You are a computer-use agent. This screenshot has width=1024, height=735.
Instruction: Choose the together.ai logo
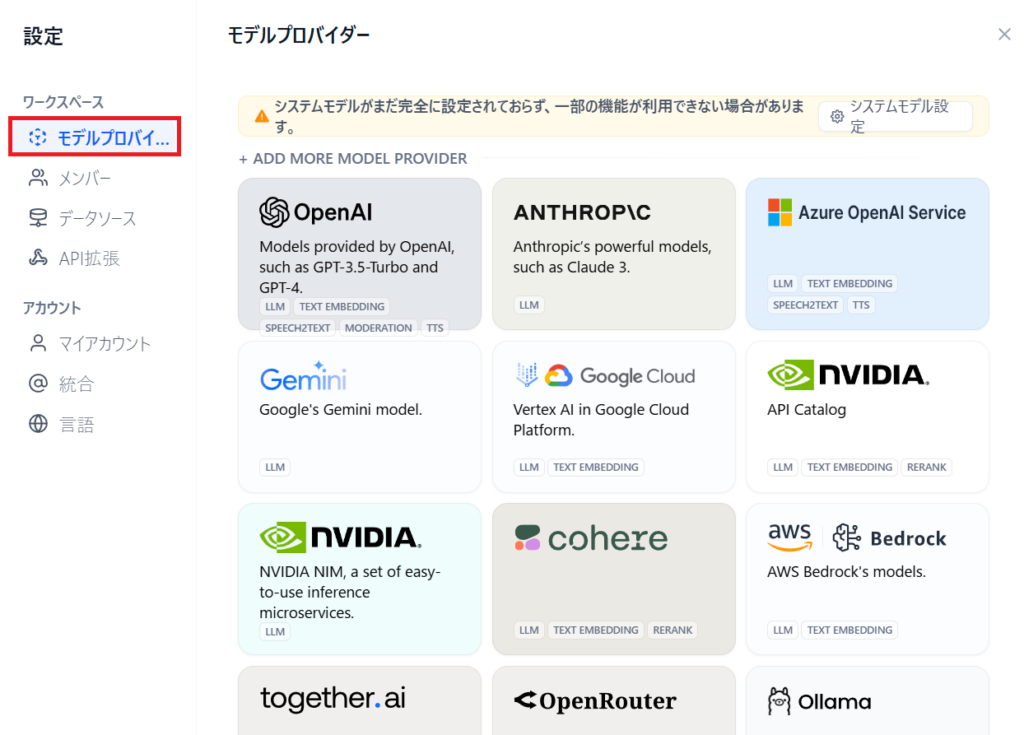tap(332, 698)
